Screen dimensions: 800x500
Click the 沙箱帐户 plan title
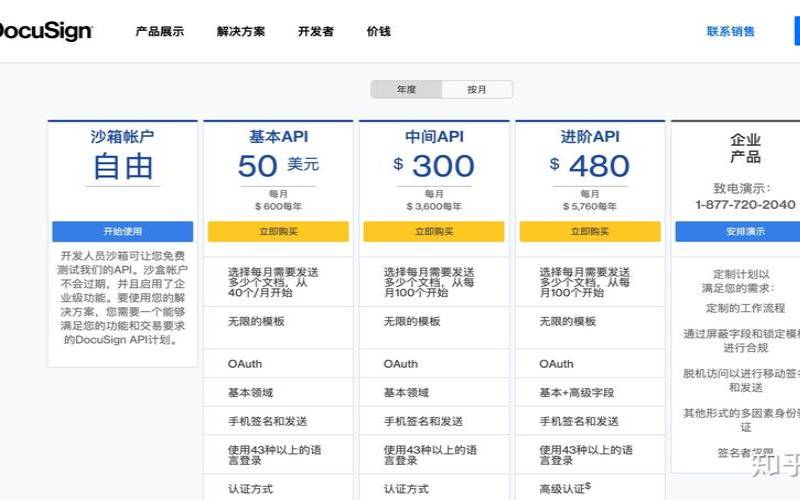[122, 137]
